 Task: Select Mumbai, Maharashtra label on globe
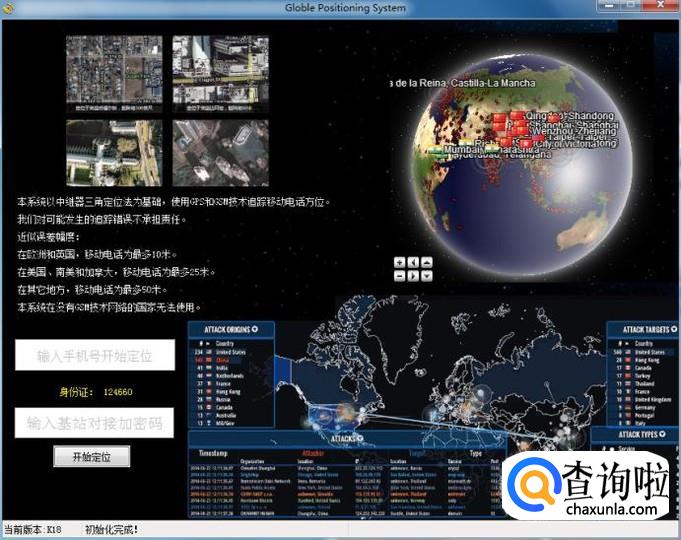[492, 149]
